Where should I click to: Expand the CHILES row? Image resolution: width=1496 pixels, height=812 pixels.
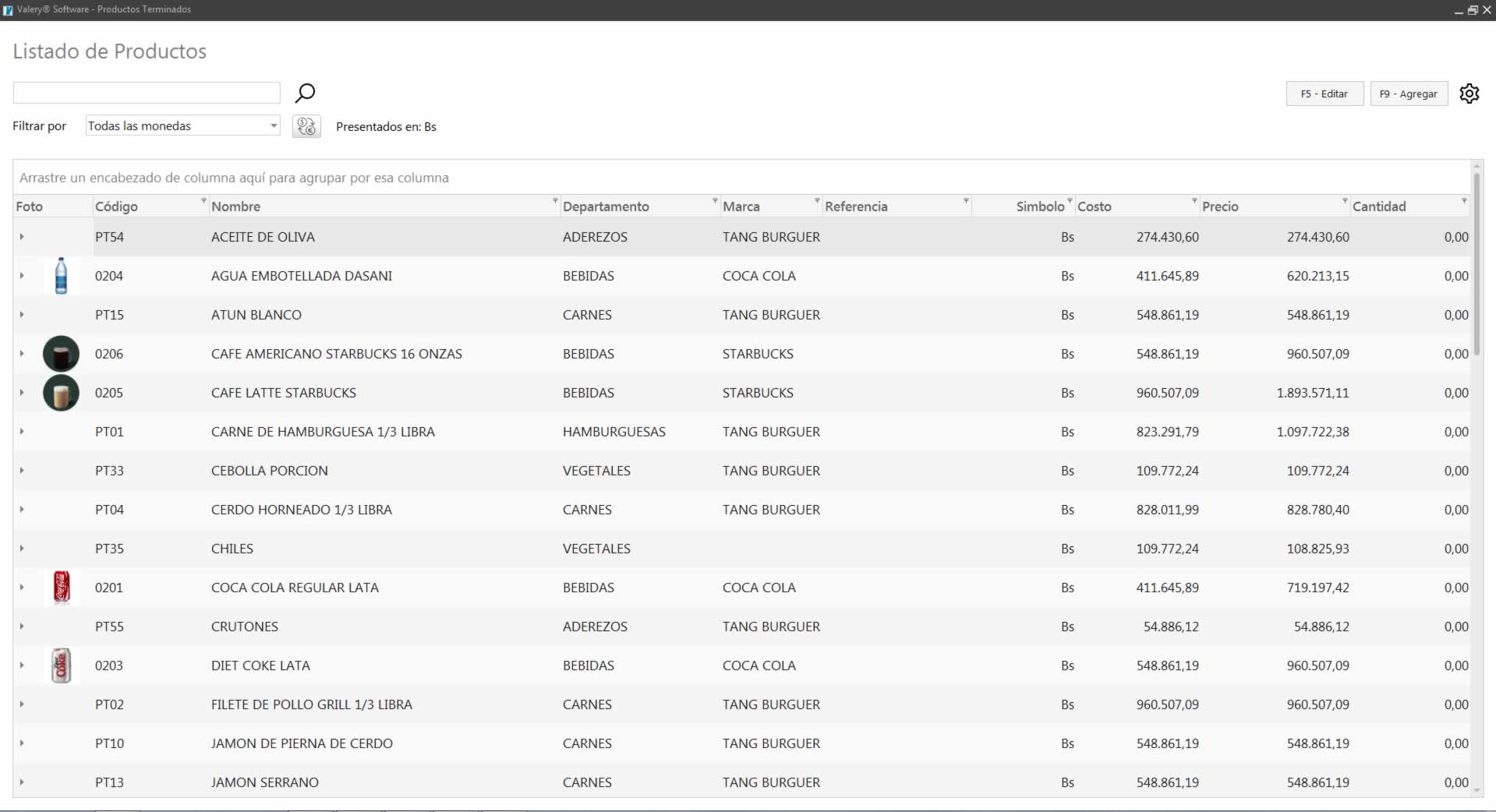point(22,549)
